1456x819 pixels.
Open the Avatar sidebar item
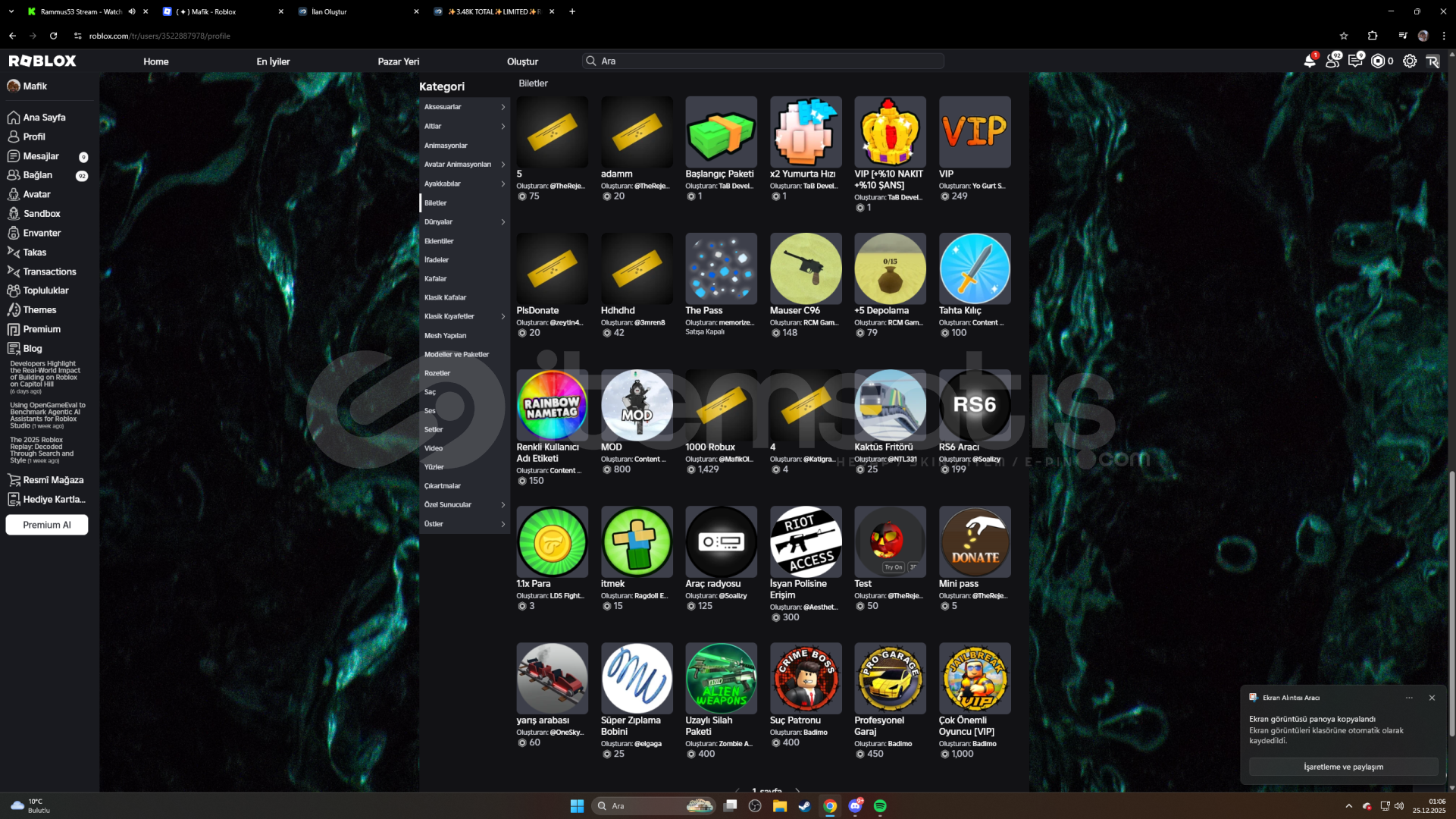(x=36, y=194)
